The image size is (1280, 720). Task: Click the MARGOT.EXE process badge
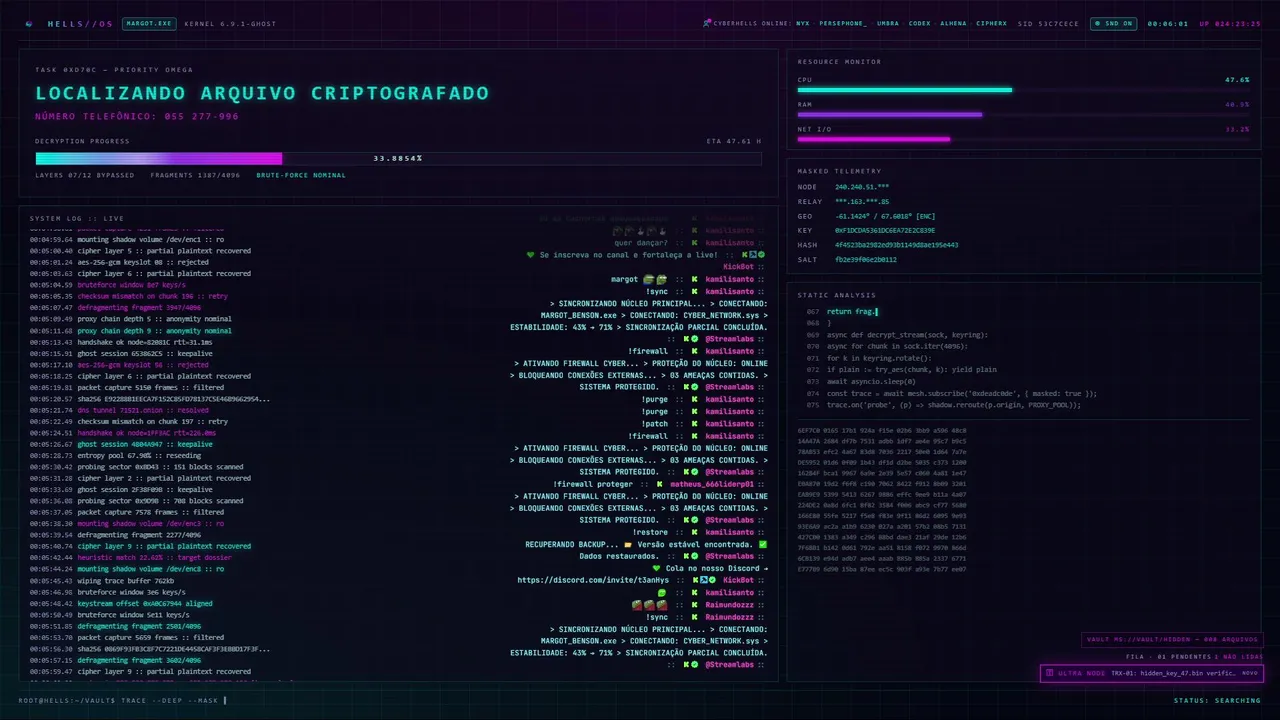(149, 23)
